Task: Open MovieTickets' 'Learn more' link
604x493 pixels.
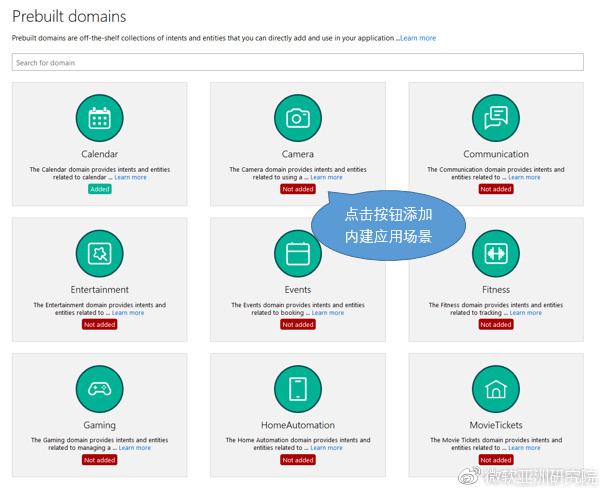Action: click(x=525, y=448)
